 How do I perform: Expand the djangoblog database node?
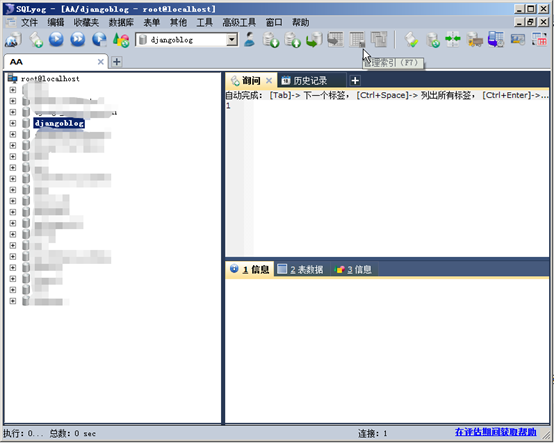(x=13, y=123)
